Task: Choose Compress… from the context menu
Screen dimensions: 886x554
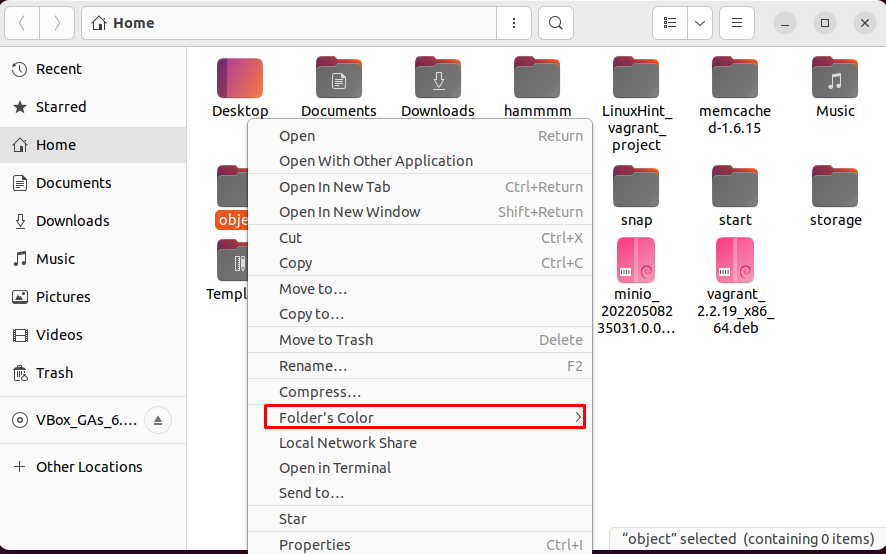Action: point(420,392)
